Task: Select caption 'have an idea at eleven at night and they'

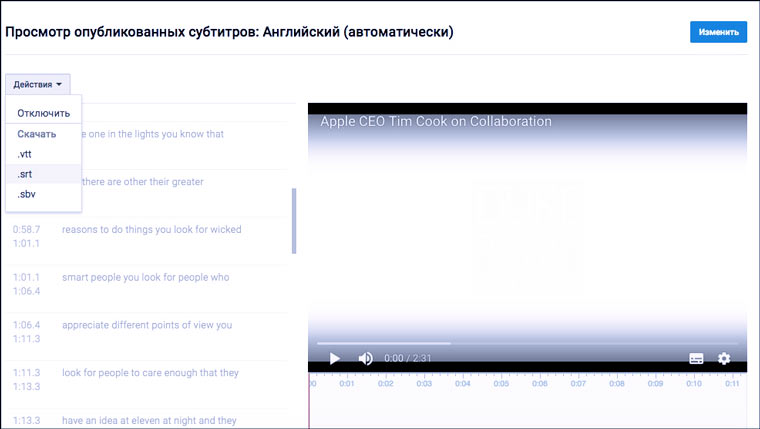Action: tap(149, 420)
